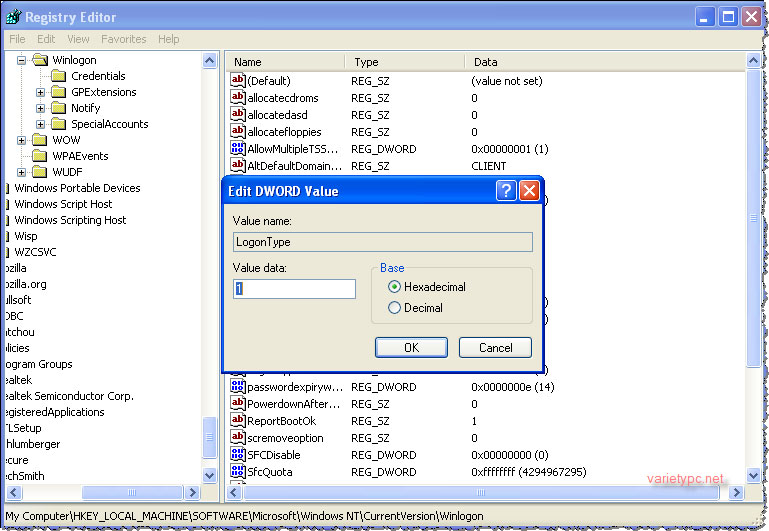Click the WPAEvents folder icon
Image resolution: width=769 pixels, height=531 pixels.
coord(40,156)
